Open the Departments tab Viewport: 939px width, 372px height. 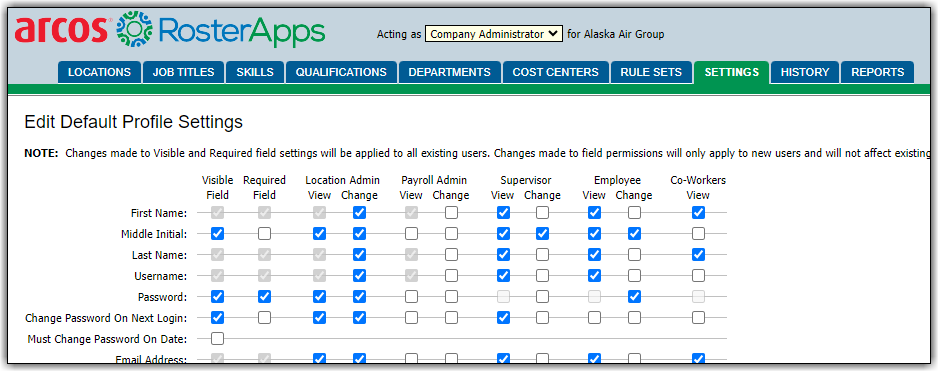pos(450,72)
